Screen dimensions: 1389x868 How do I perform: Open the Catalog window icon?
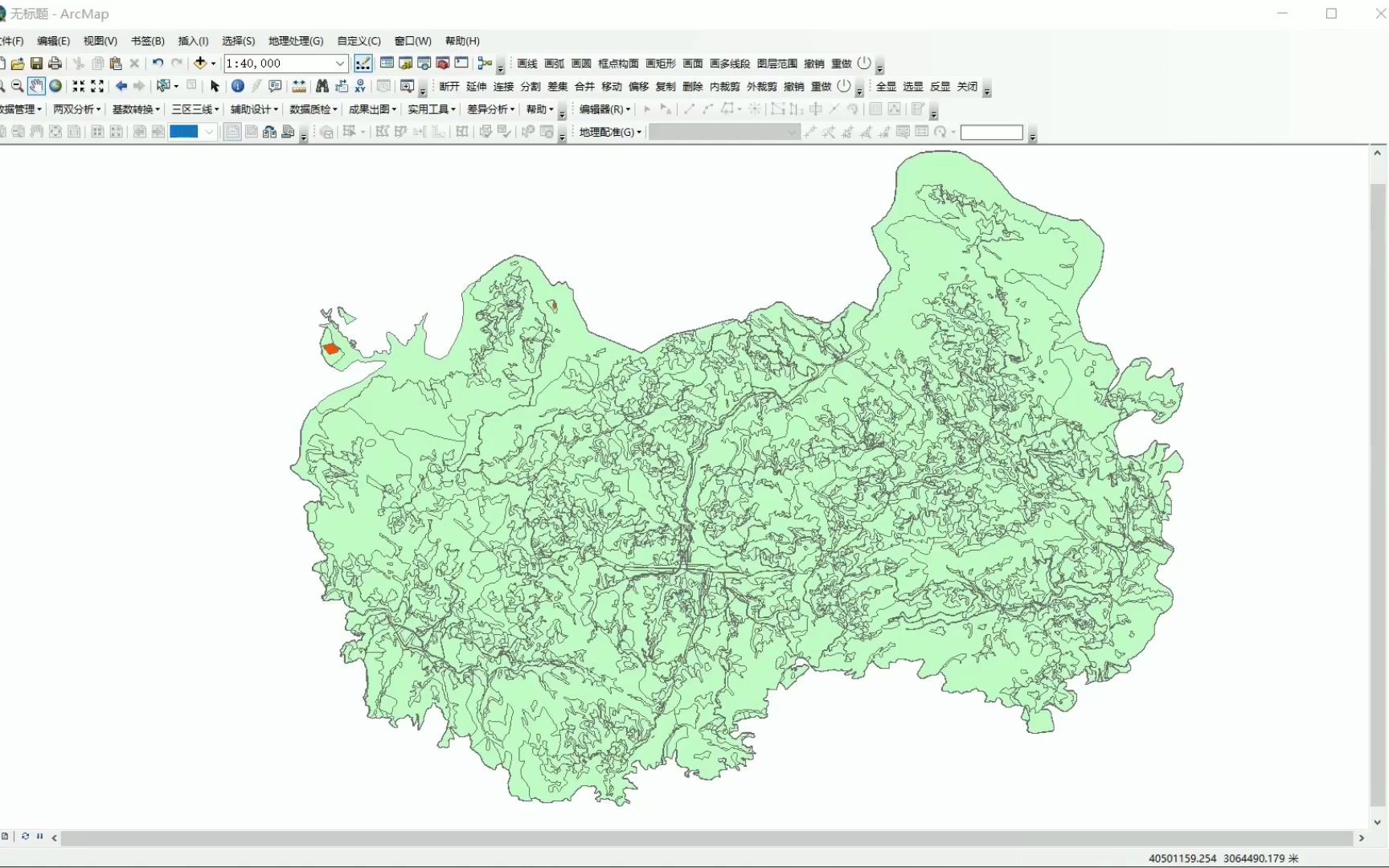405,63
